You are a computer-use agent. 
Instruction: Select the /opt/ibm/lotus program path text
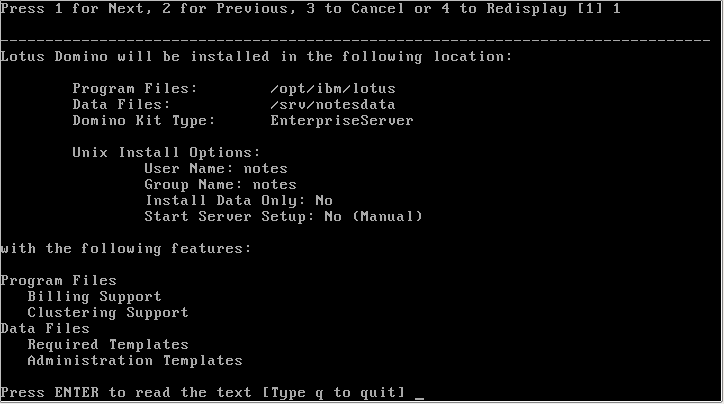point(333,89)
